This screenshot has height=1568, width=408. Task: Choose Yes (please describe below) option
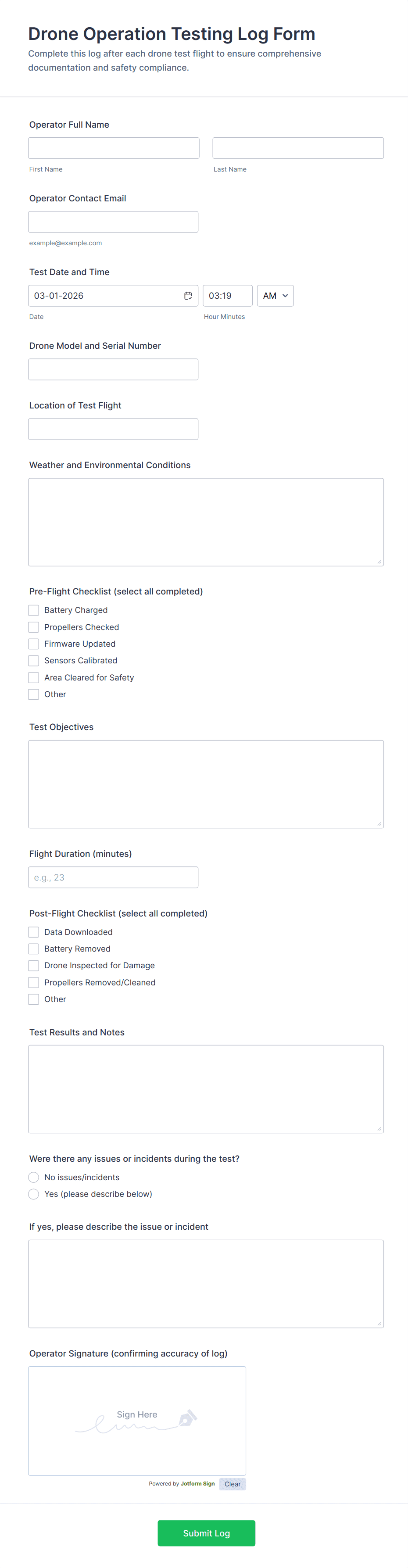pyautogui.click(x=34, y=1194)
